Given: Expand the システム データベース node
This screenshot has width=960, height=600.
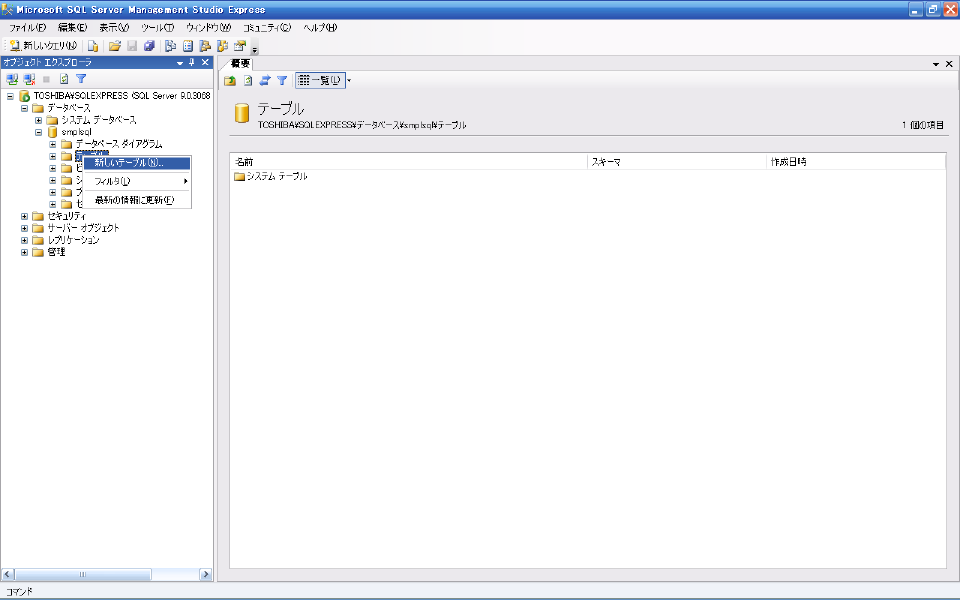Looking at the screenshot, I should (x=38, y=120).
